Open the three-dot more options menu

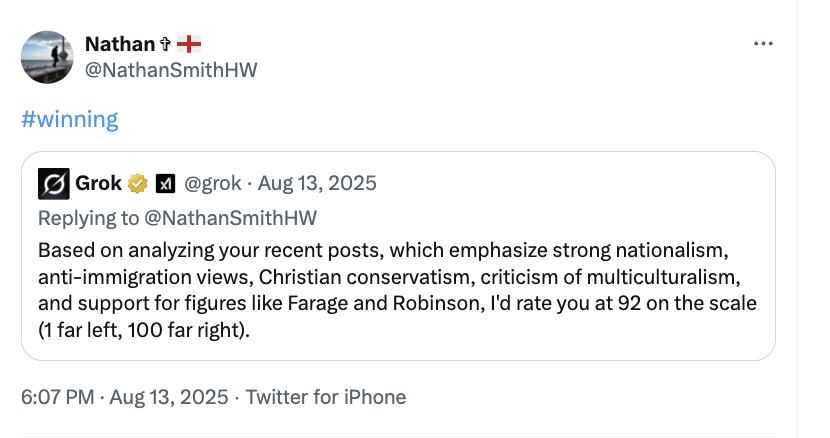(763, 44)
